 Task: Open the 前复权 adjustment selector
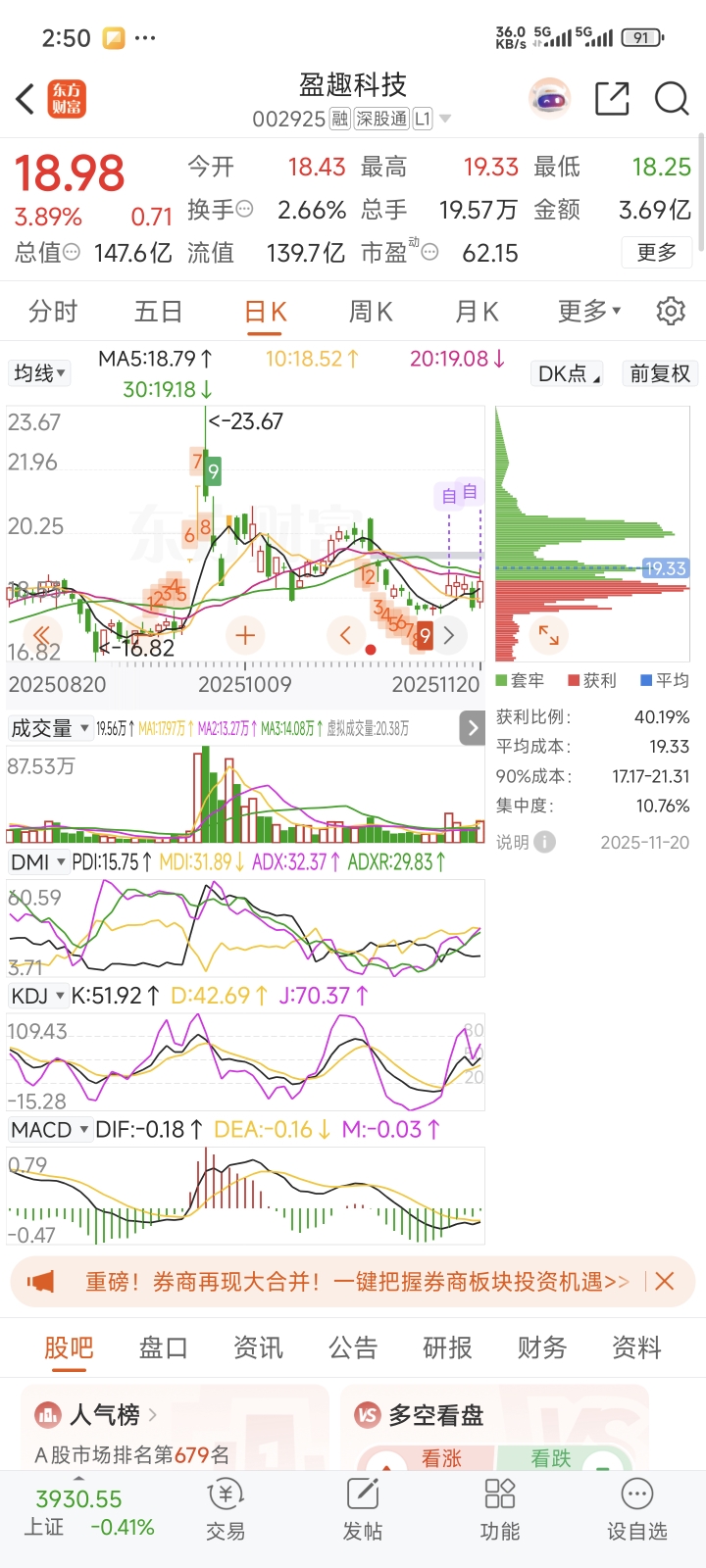pyautogui.click(x=660, y=372)
